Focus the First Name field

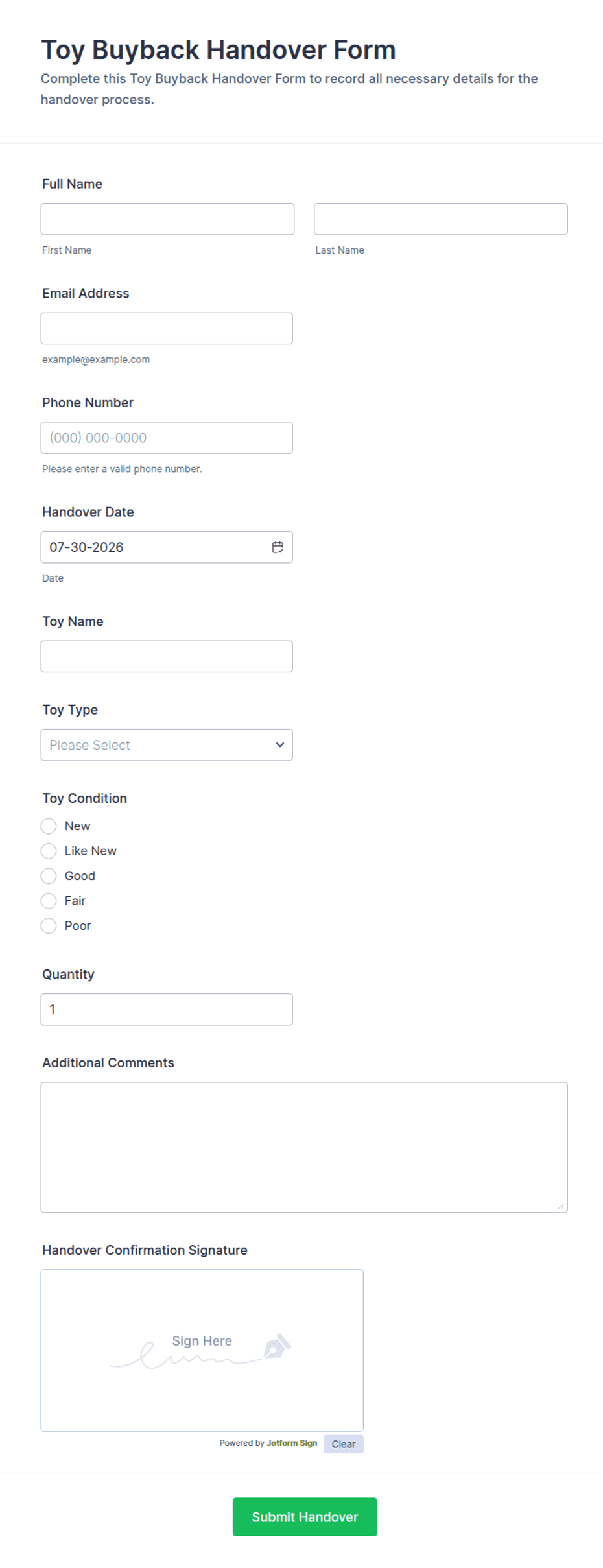click(167, 219)
